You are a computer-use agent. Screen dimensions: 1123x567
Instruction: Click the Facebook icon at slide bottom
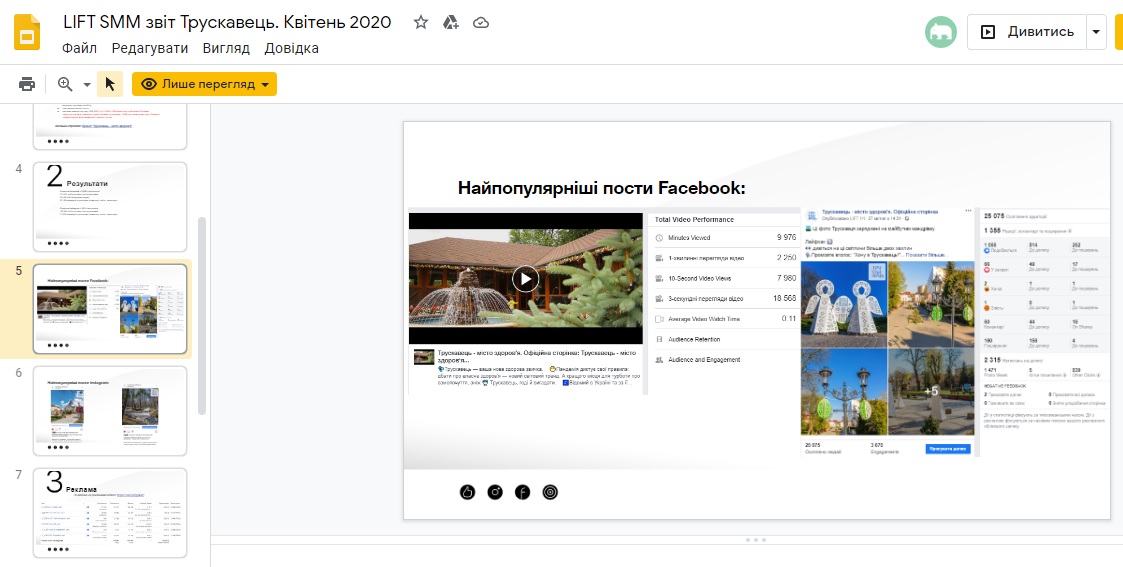click(x=523, y=492)
